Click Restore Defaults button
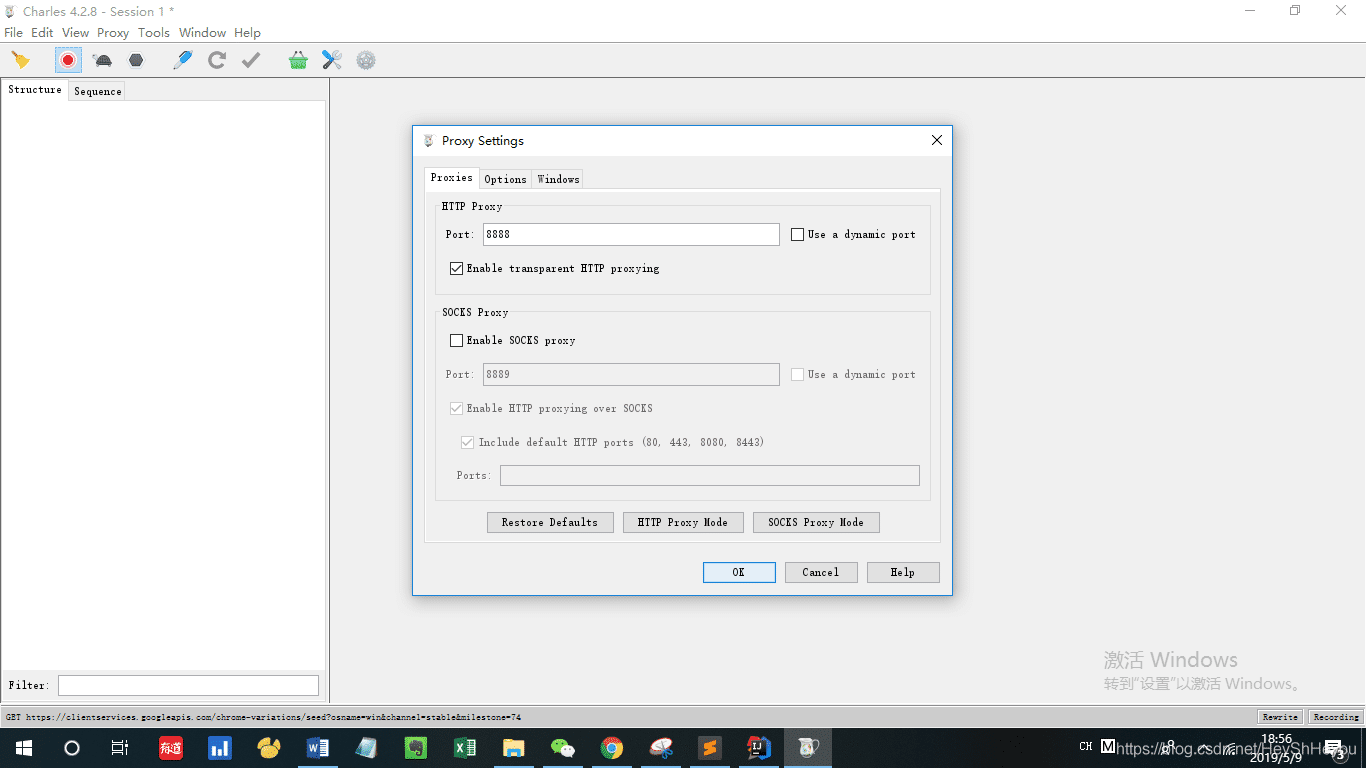This screenshot has width=1366, height=768. pos(550,522)
